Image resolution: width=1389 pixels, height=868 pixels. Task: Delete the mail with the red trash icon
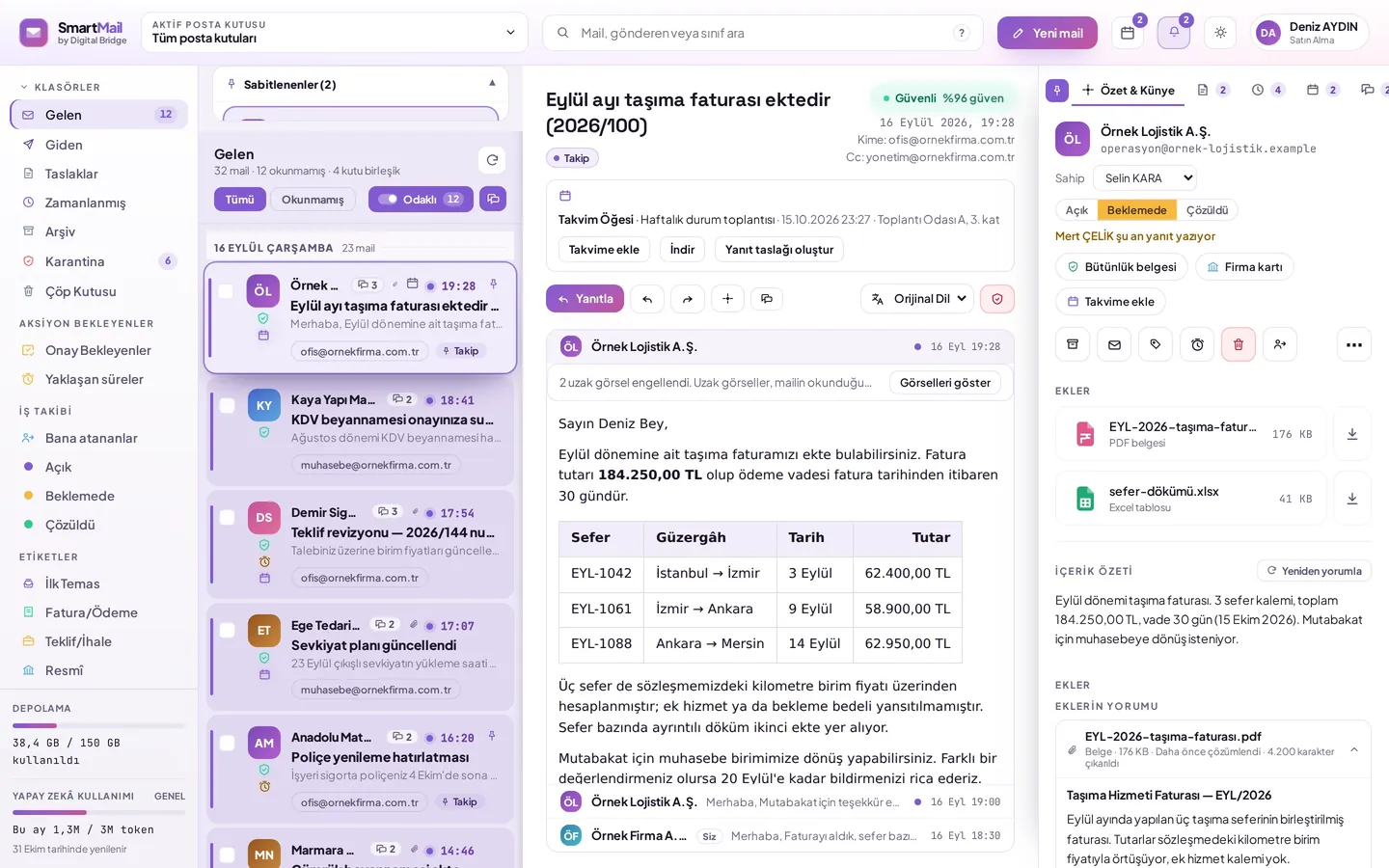[1239, 344]
